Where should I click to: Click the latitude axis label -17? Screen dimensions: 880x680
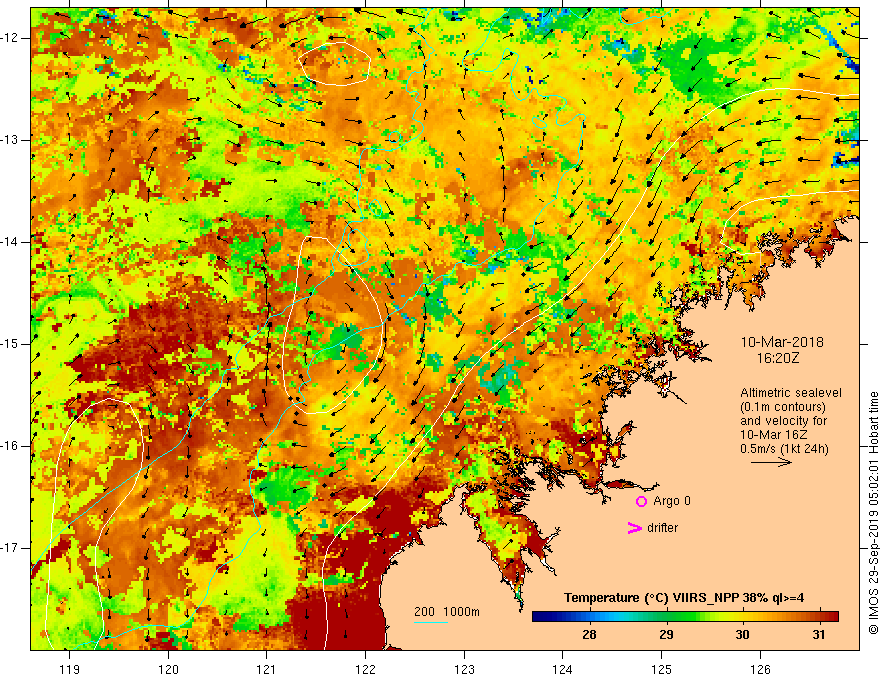[x=10, y=548]
